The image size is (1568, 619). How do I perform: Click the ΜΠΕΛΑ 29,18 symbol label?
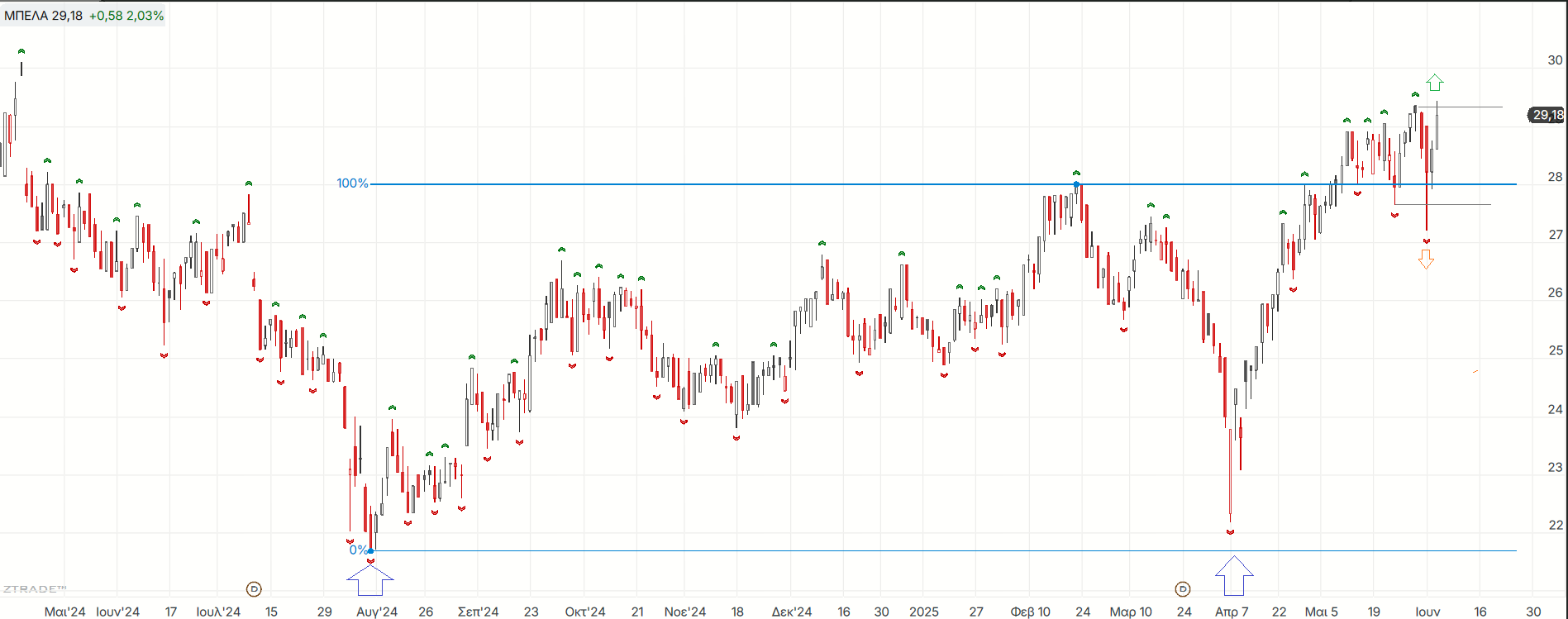pyautogui.click(x=43, y=16)
